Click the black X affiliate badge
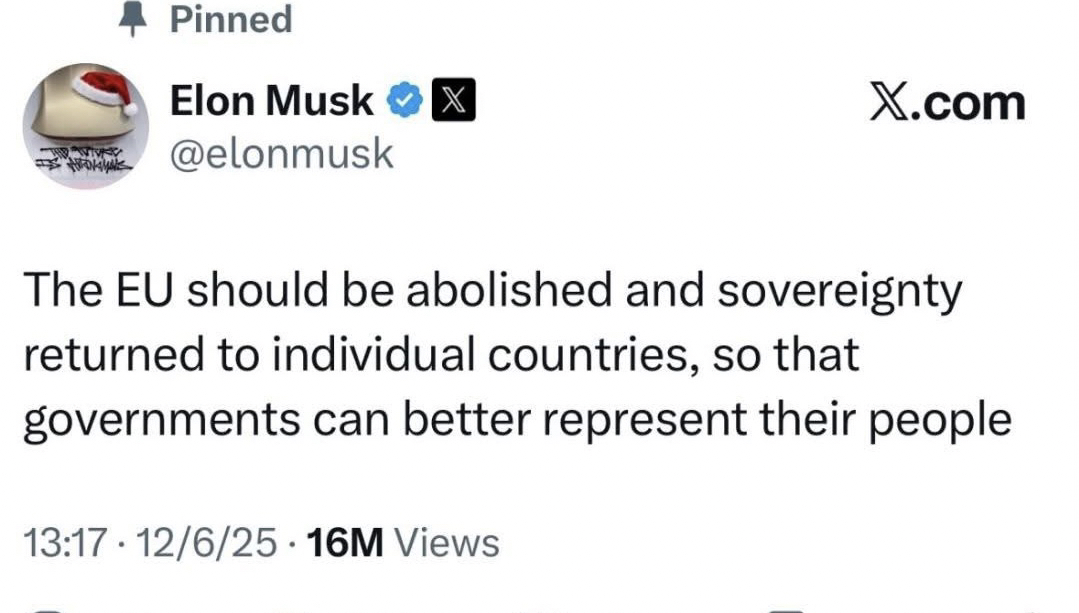This screenshot has width=1079, height=613. coord(453,101)
